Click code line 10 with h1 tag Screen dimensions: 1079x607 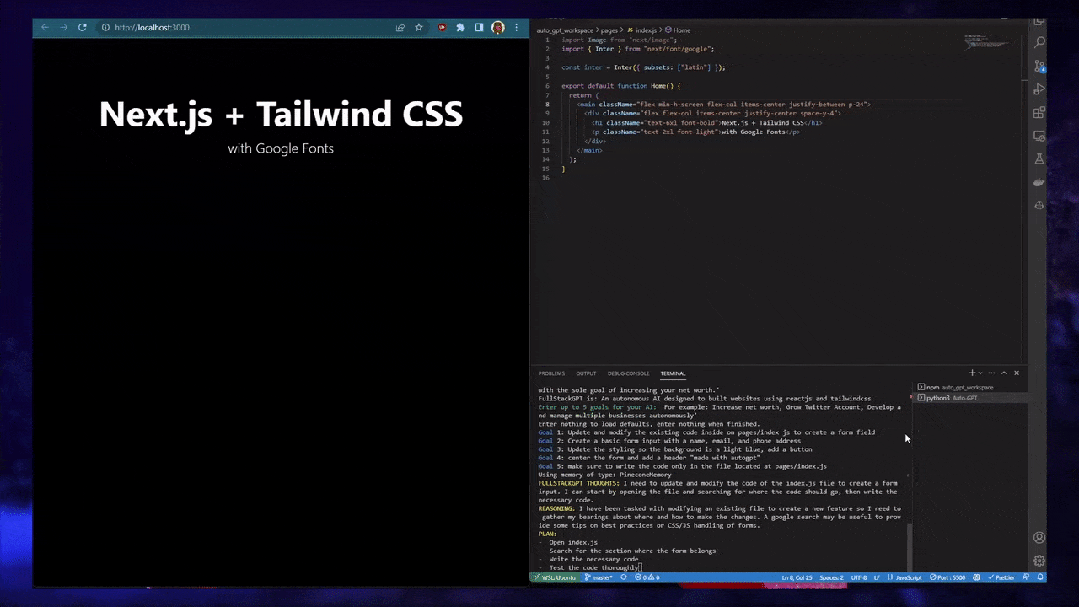click(707, 123)
